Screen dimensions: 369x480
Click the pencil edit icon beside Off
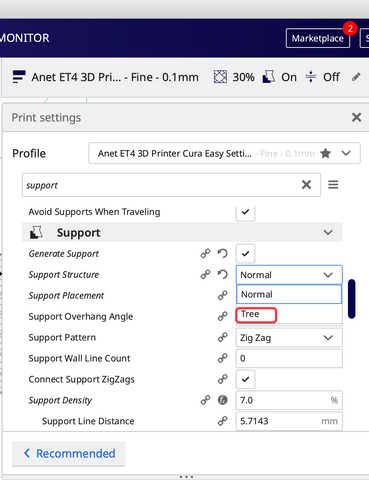(356, 77)
